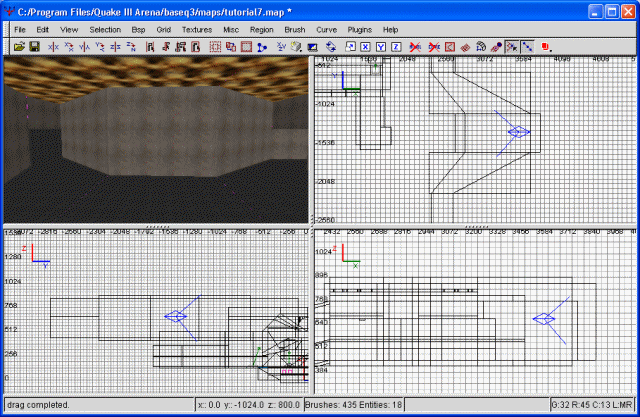Image resolution: width=640 pixels, height=417 pixels.
Task: Click the 'Brushes: 435 Entities: 18' status text
Action: pyautogui.click(x=353, y=405)
